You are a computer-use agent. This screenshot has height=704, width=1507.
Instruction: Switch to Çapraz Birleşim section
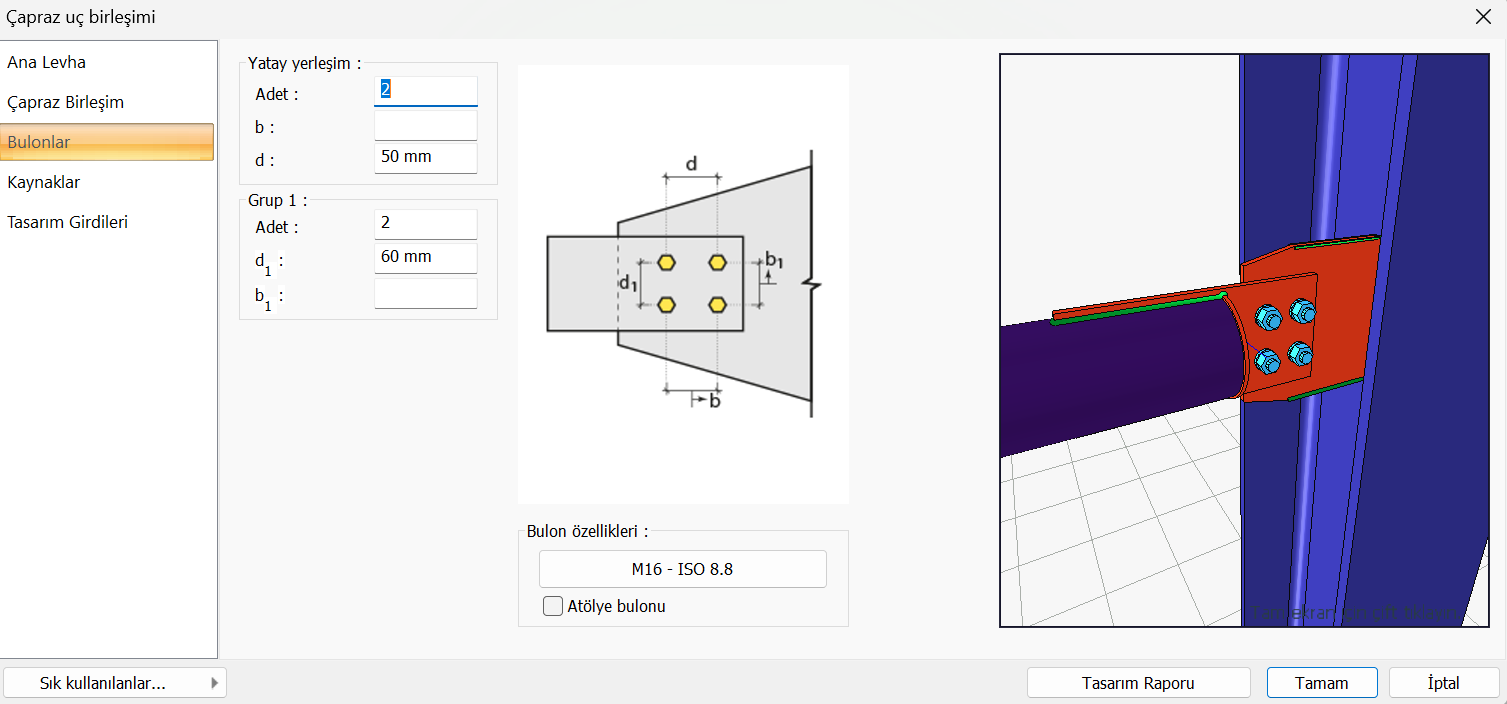pos(66,102)
